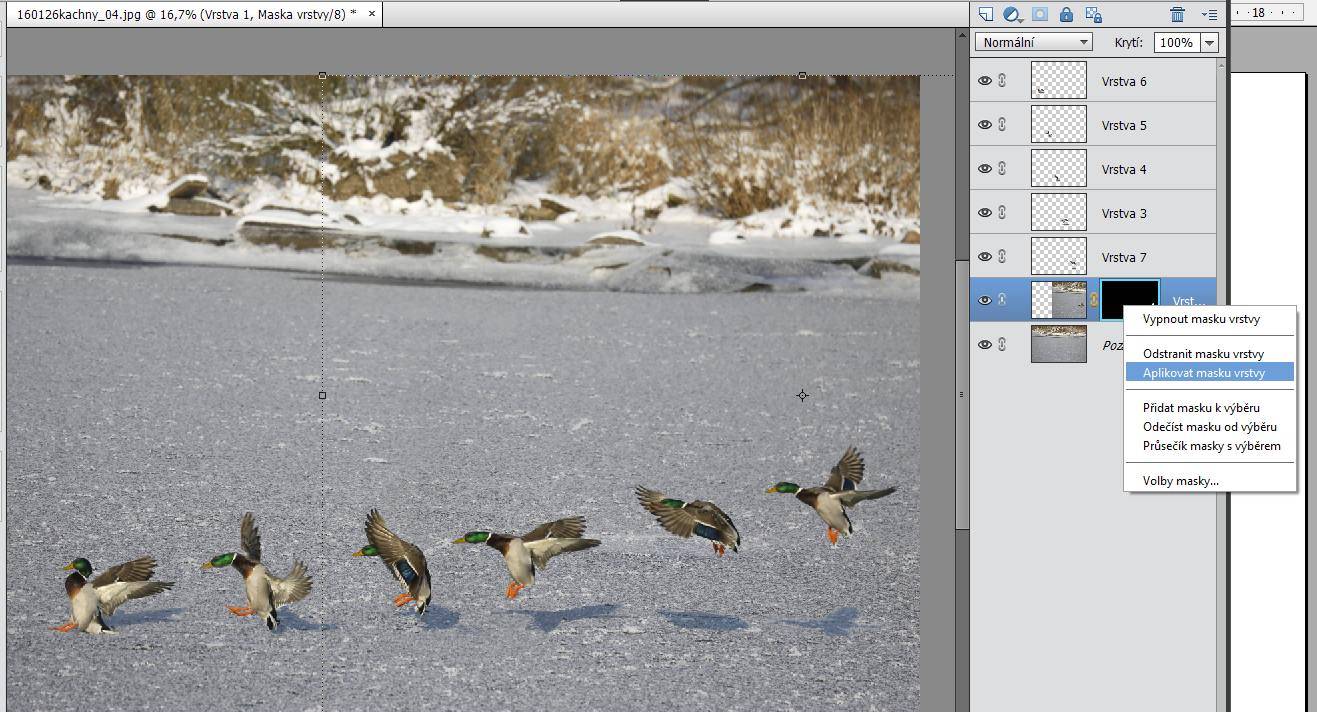Click the mask link icon on Vrstva 1
Screen dimensions: 1317x712
1094,300
